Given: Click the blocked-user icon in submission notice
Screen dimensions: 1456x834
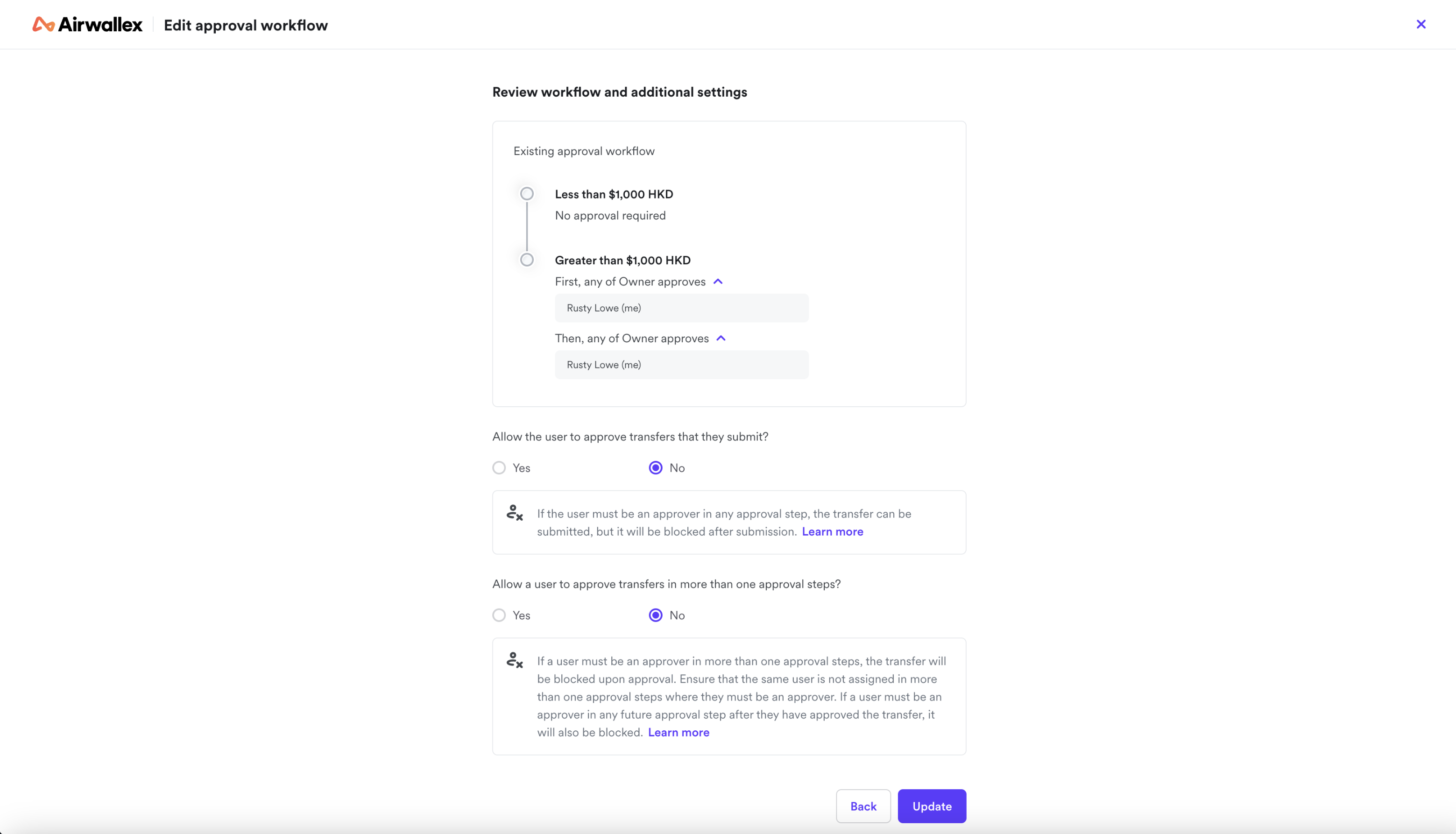Looking at the screenshot, I should point(514,513).
